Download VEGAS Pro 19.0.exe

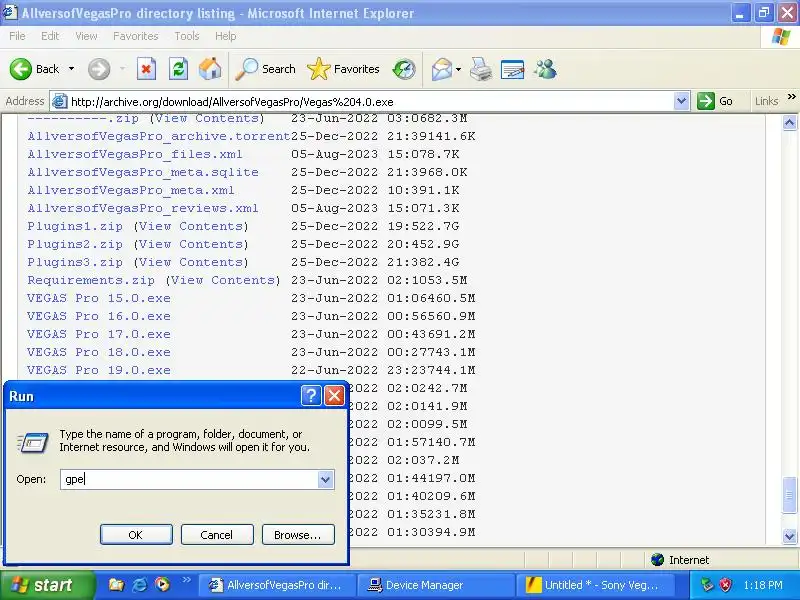tap(99, 370)
